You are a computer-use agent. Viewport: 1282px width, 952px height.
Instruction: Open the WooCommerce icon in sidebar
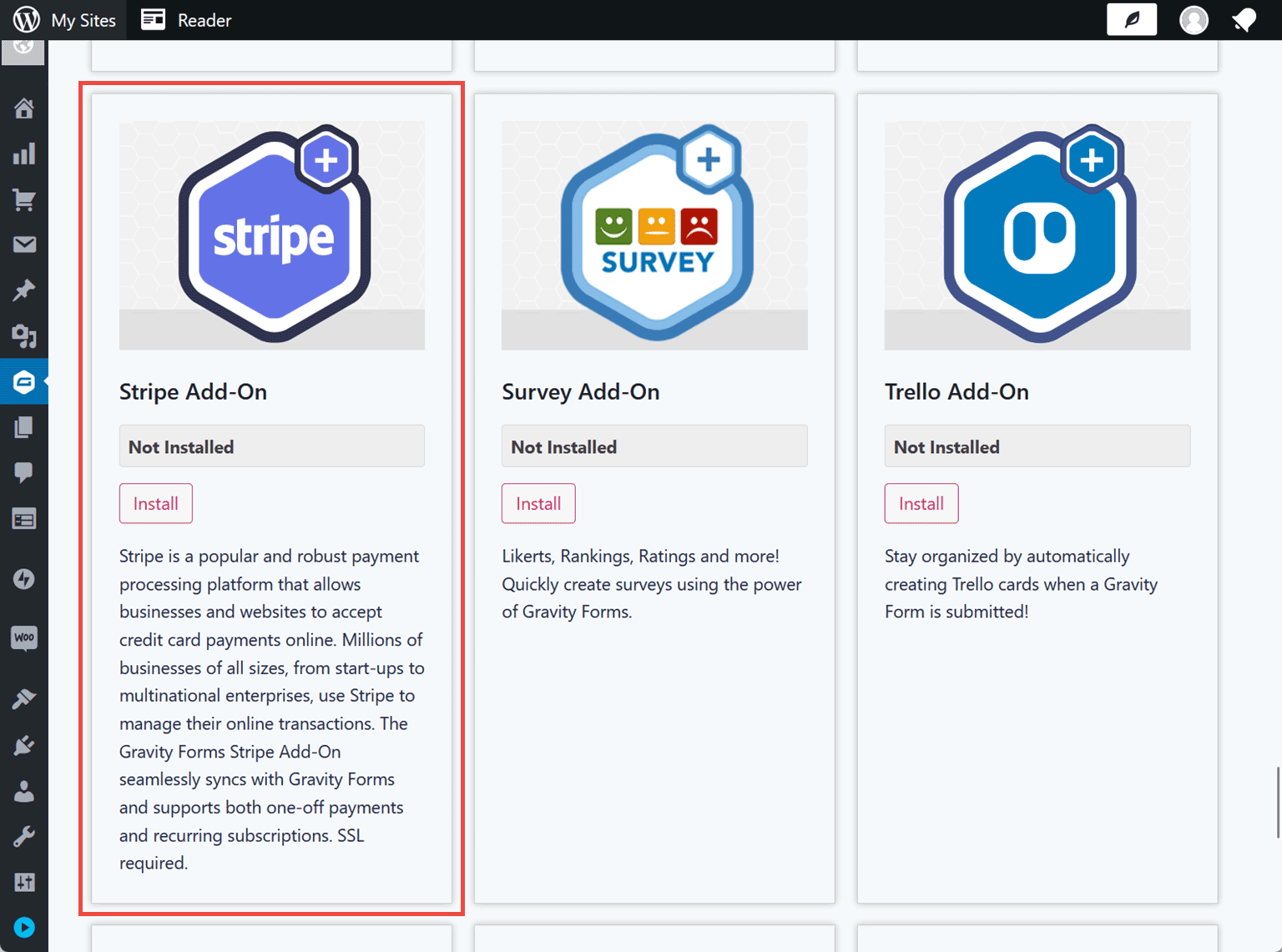(x=24, y=638)
